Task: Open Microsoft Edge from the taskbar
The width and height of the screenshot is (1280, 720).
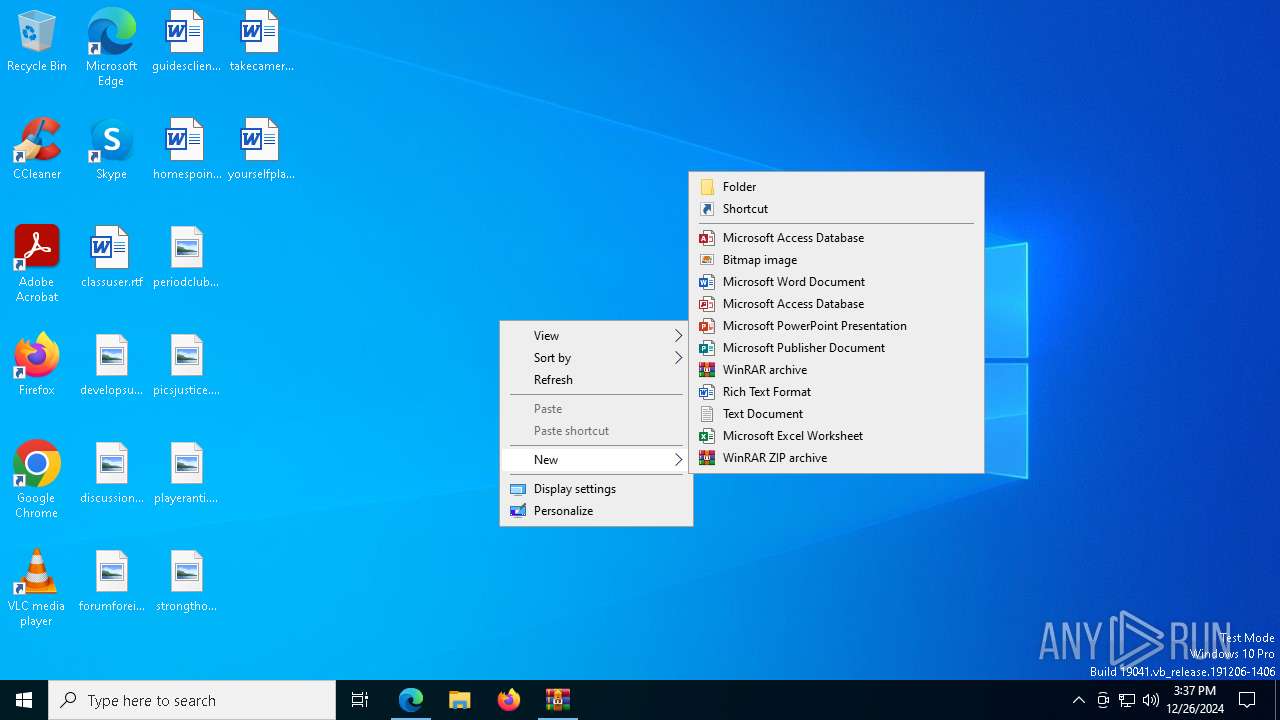Action: click(x=411, y=700)
